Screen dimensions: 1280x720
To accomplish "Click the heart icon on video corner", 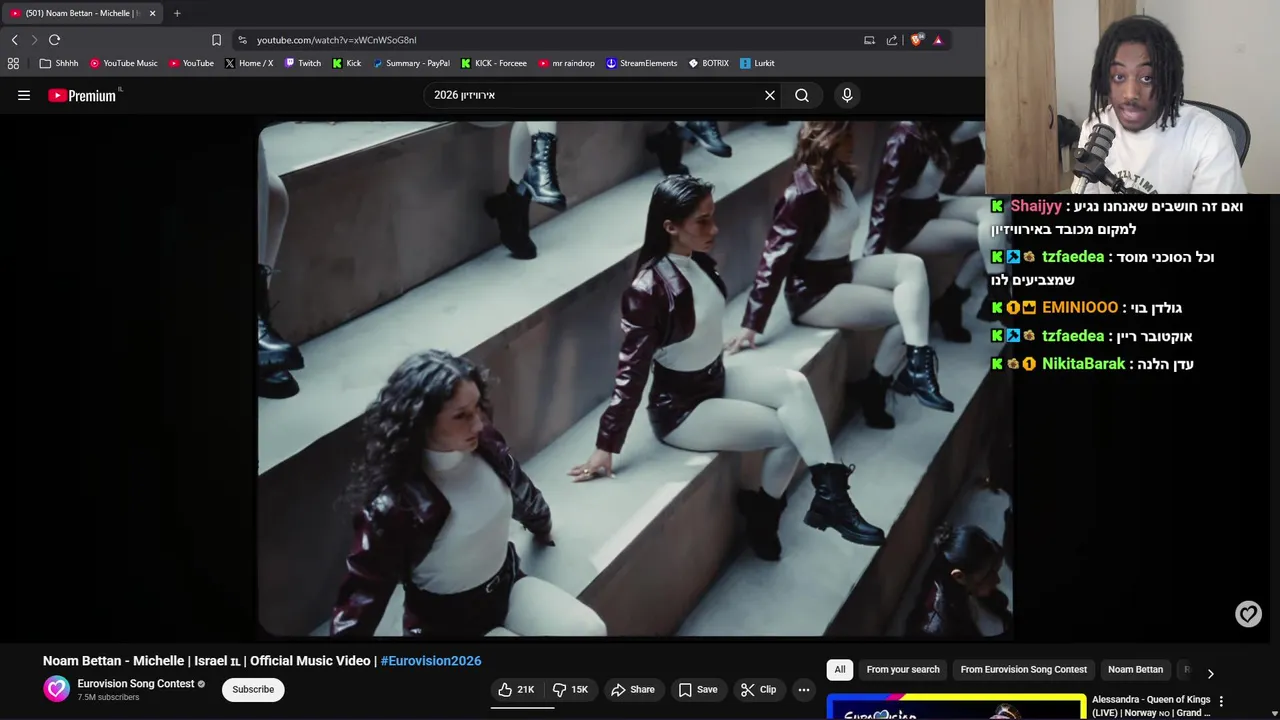I will click(x=1248, y=614).
